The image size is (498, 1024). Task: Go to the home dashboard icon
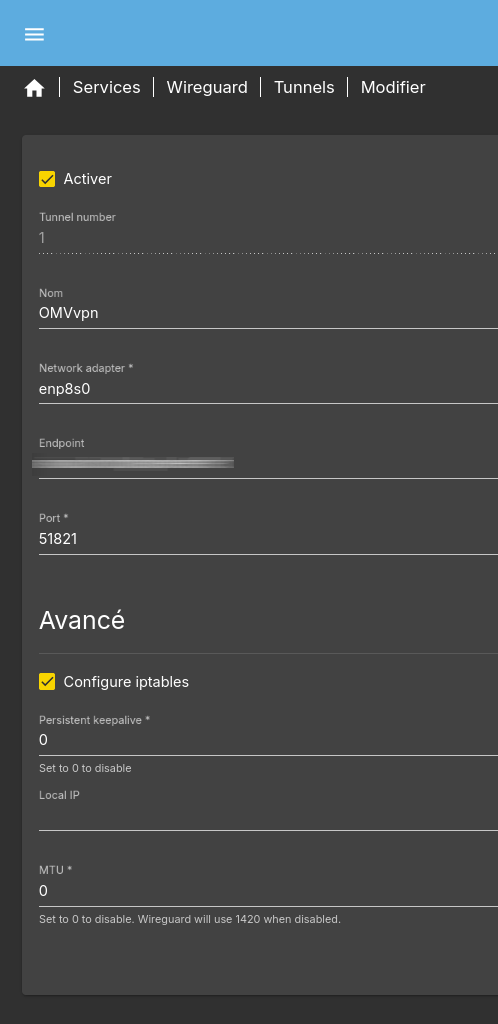tap(35, 88)
